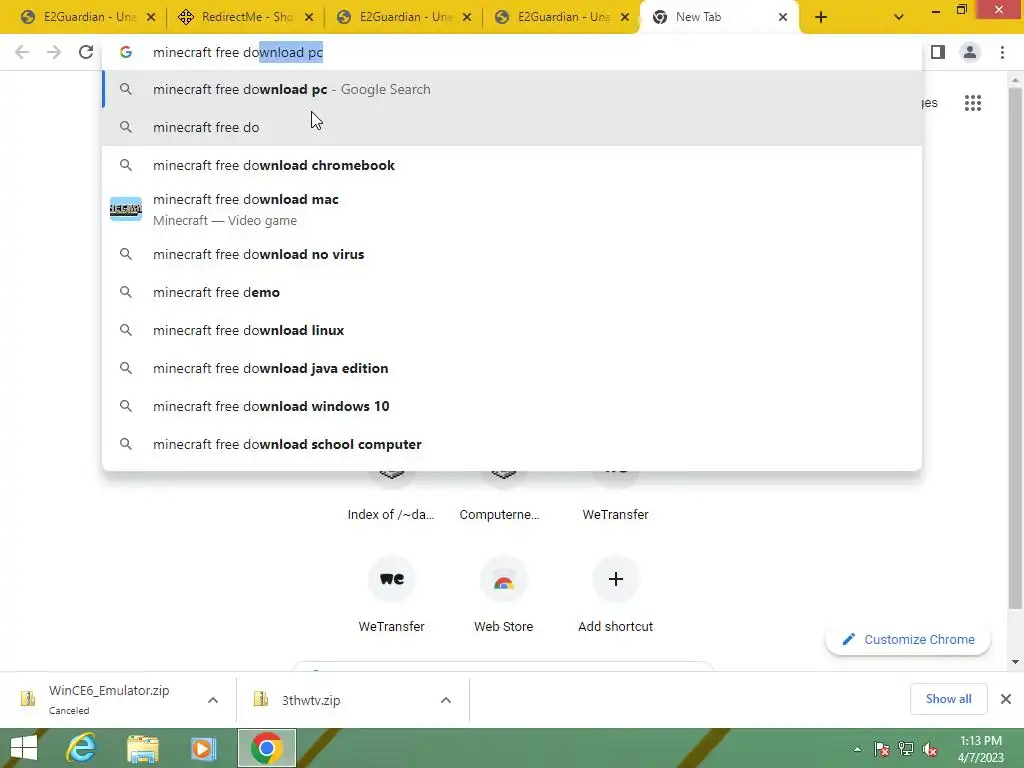1024x768 pixels.
Task: Reload the page with the refresh icon
Action: tap(86, 52)
